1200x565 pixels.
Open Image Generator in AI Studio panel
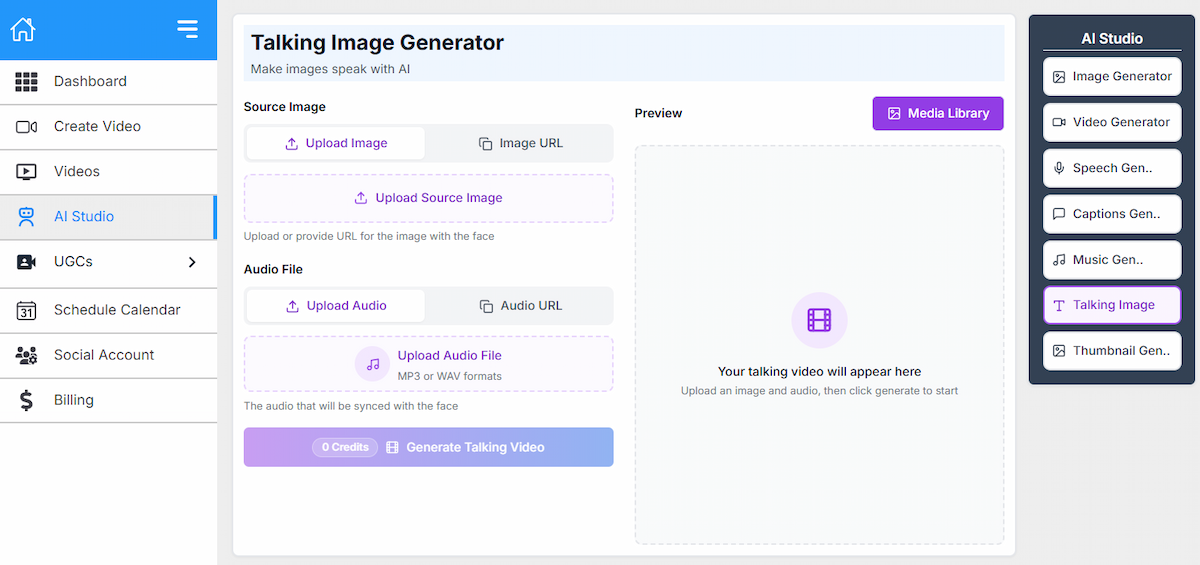point(1112,77)
